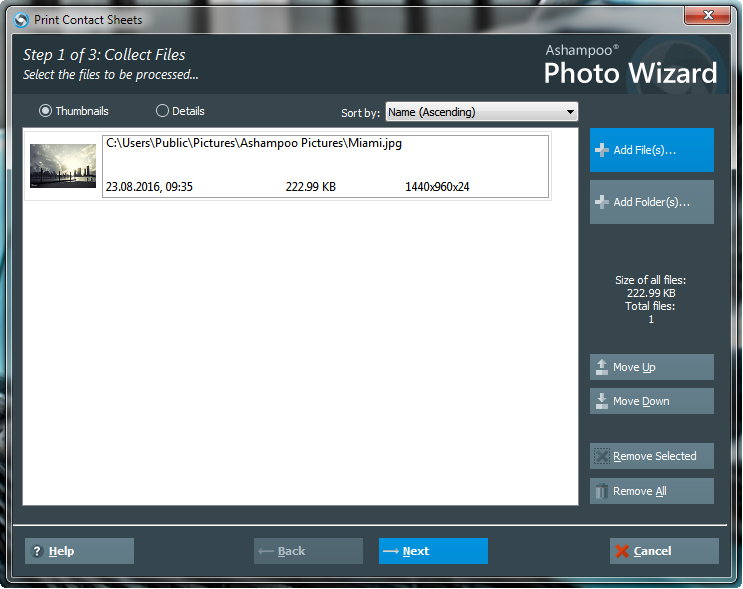Click the Miami.jpg file path entry

click(x=253, y=143)
